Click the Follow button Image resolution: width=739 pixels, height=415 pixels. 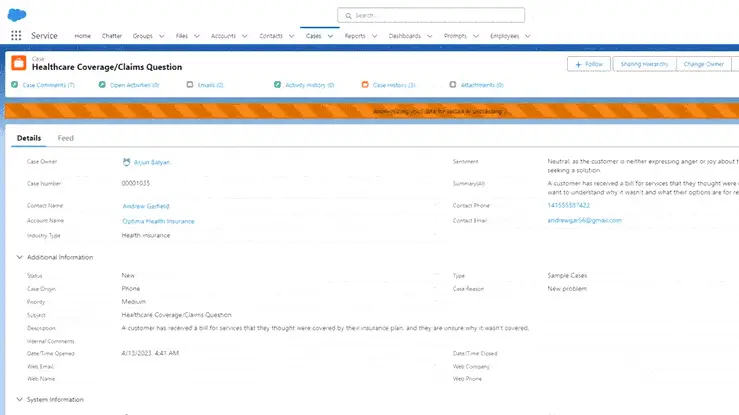(x=589, y=64)
